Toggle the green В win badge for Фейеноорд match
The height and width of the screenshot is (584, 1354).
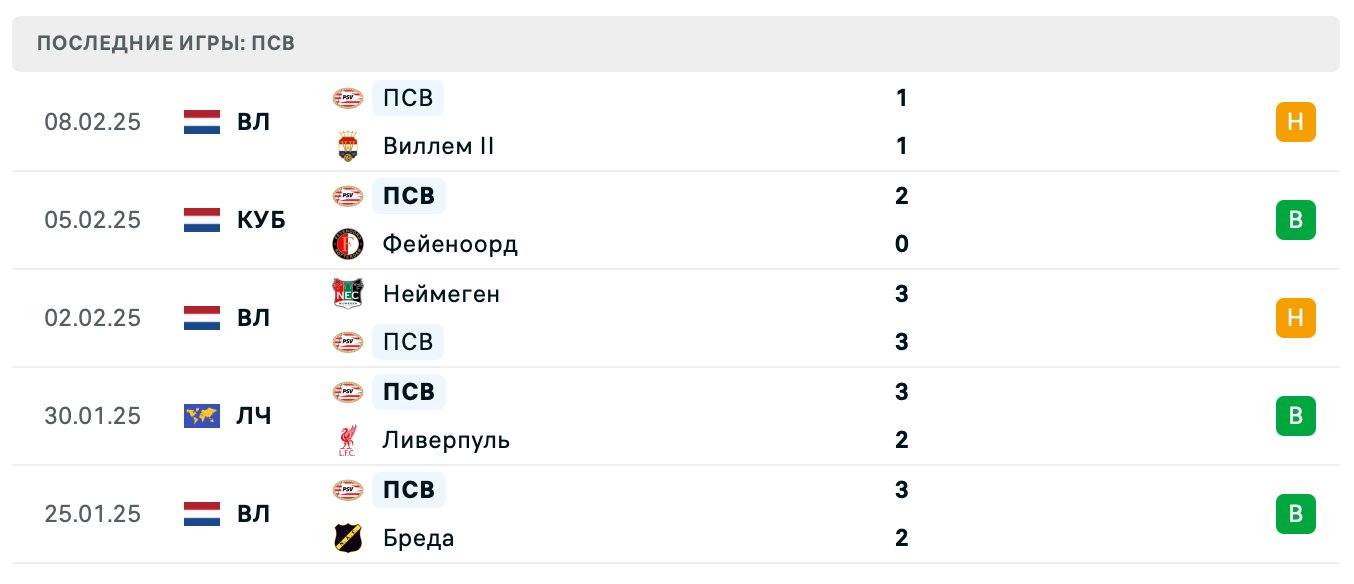pyautogui.click(x=1296, y=220)
